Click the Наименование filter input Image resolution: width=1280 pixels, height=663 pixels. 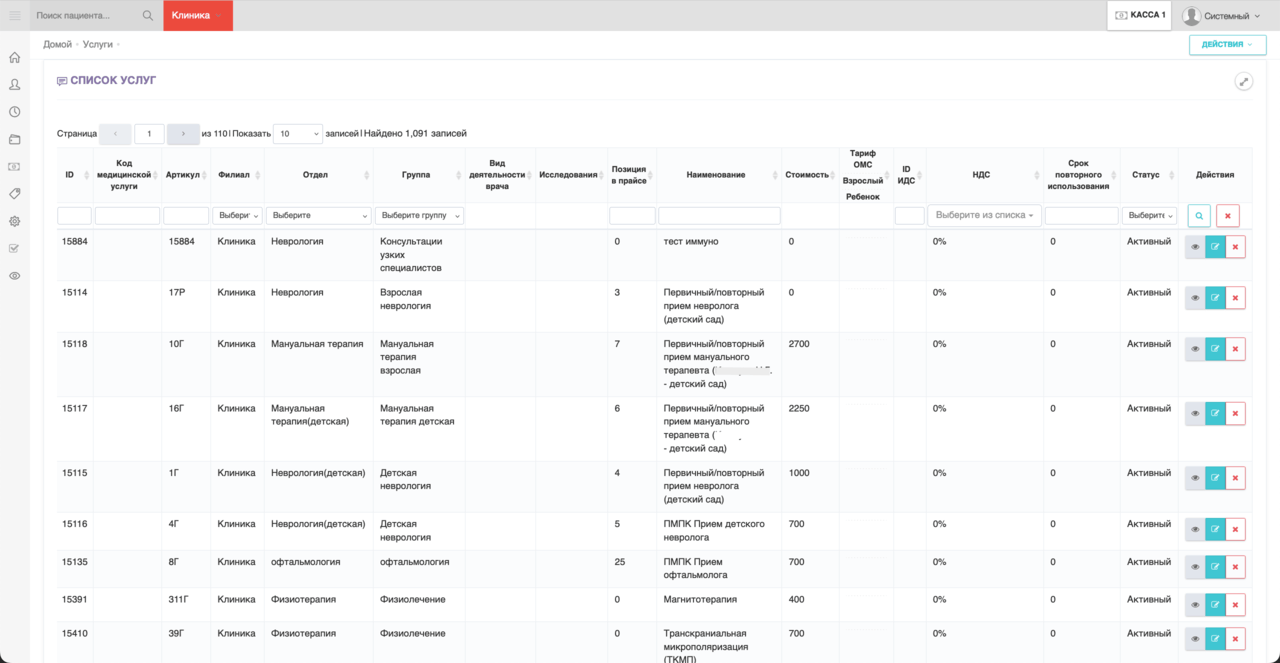pos(719,216)
